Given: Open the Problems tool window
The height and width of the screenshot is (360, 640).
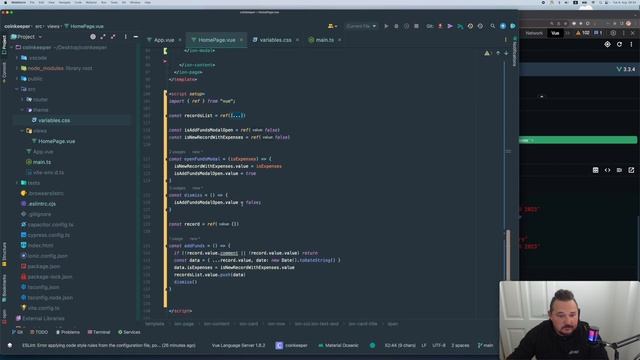Looking at the screenshot, I should [68, 332].
